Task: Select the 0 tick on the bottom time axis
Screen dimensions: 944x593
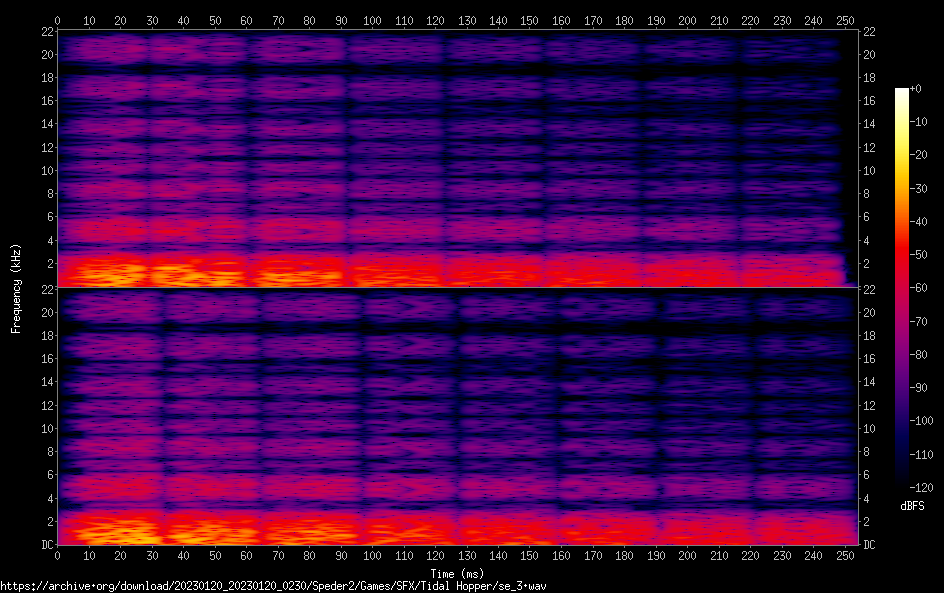Action: pos(57,555)
